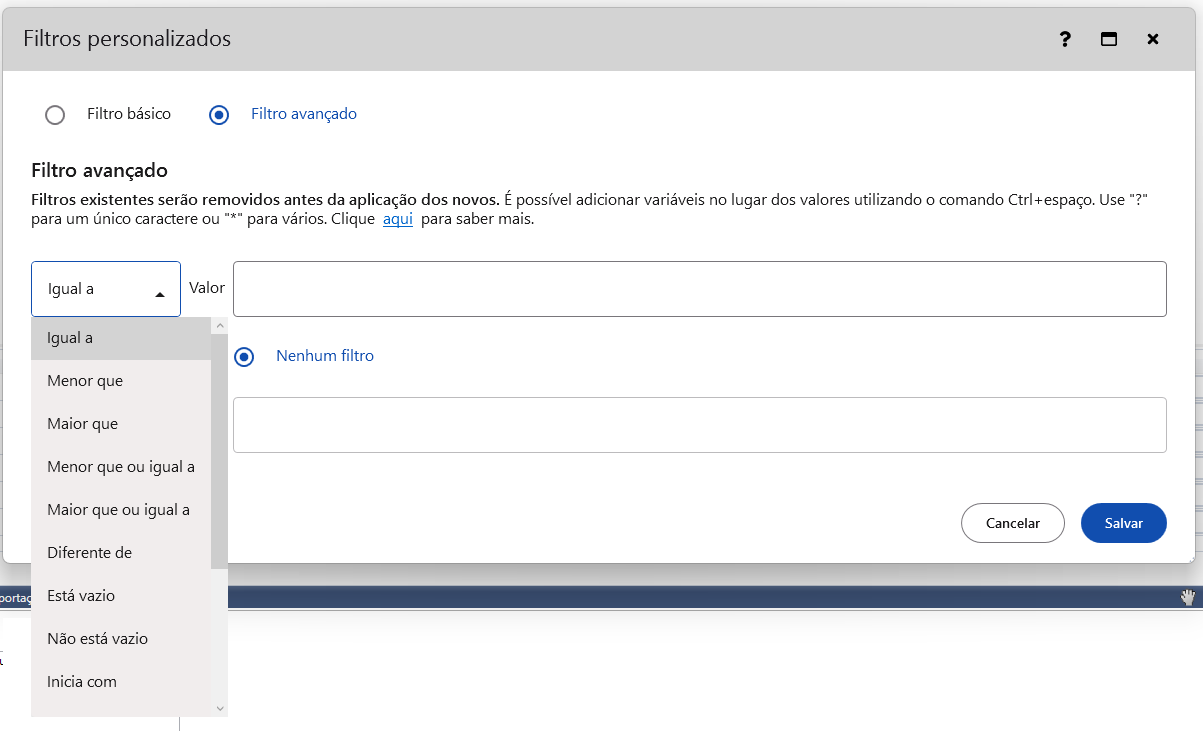Click the scroll up arrow in the operator list
1203x731 pixels.
pos(220,326)
